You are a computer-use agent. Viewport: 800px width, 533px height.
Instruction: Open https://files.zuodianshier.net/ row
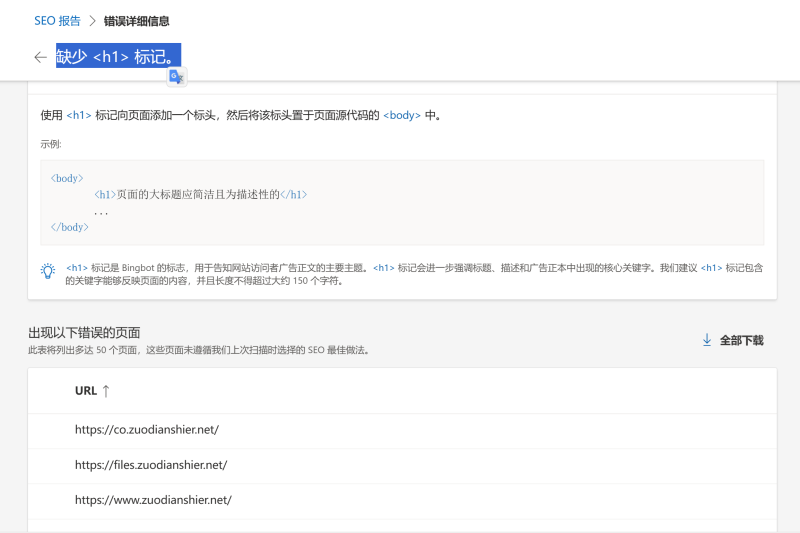[402, 465]
